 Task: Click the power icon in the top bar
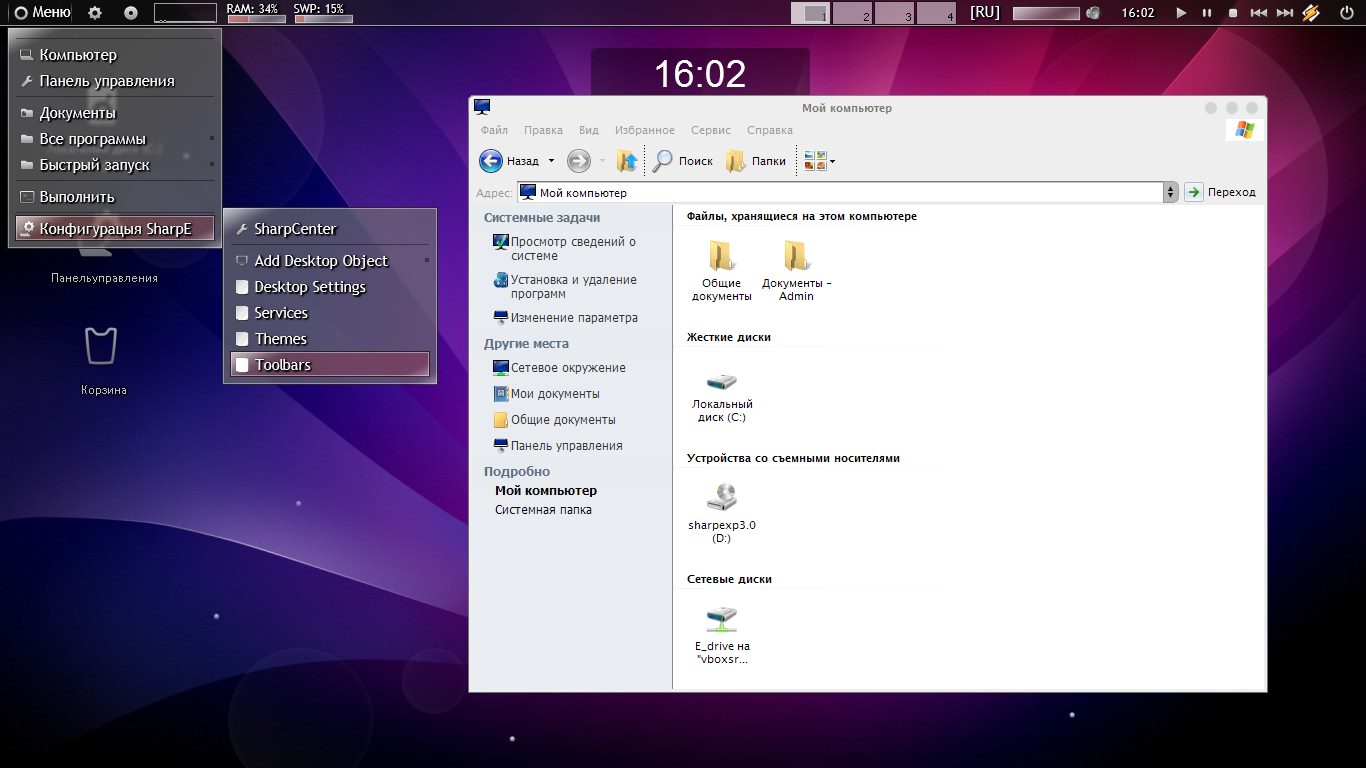point(1346,13)
